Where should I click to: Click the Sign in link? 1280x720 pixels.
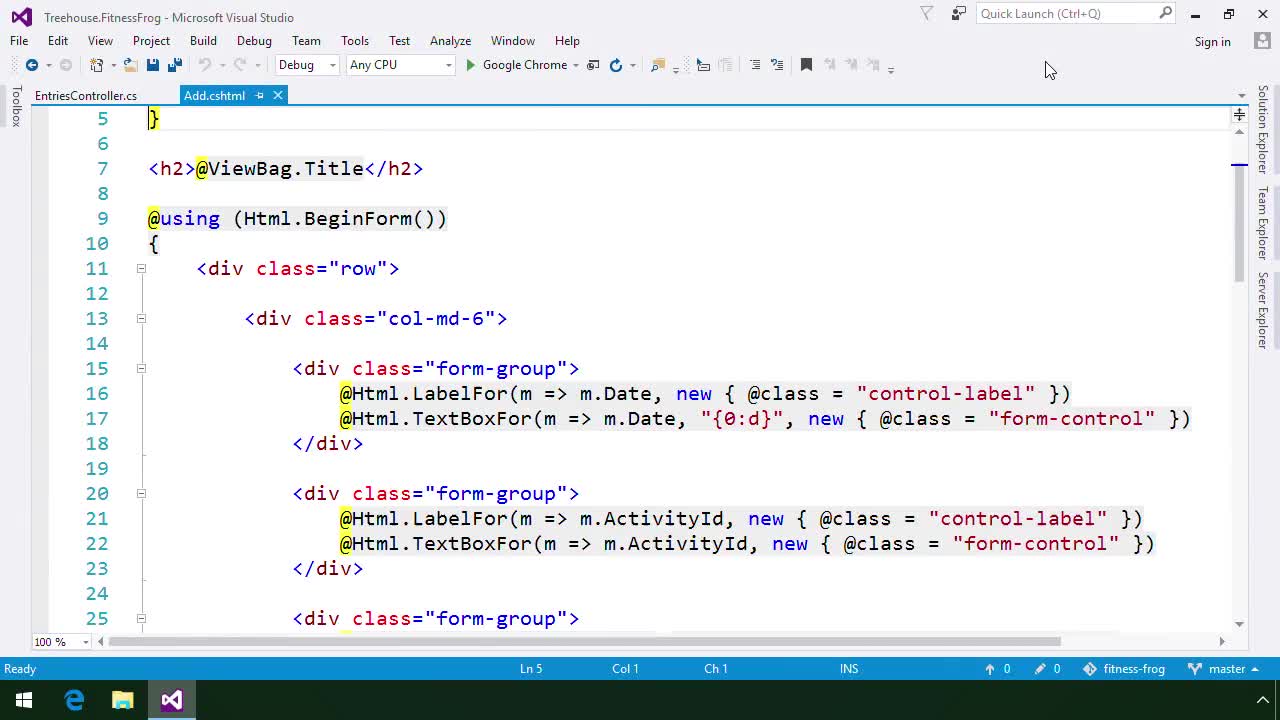pyautogui.click(x=1212, y=41)
